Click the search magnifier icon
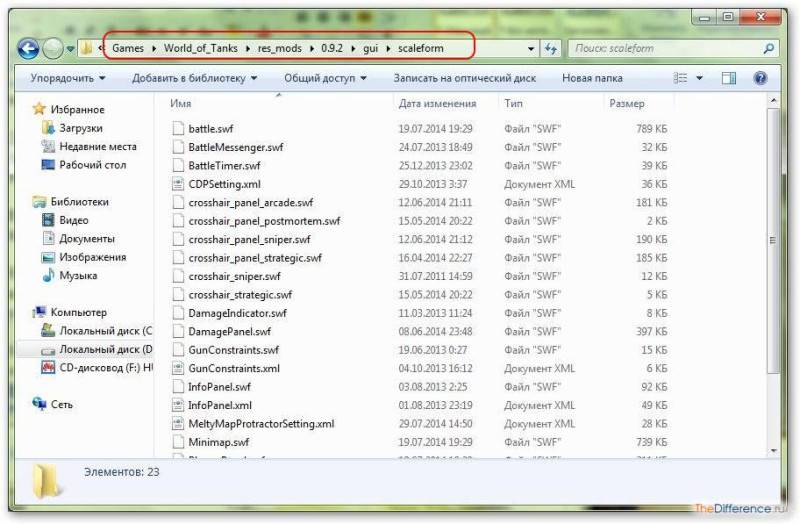 pyautogui.click(x=768, y=48)
